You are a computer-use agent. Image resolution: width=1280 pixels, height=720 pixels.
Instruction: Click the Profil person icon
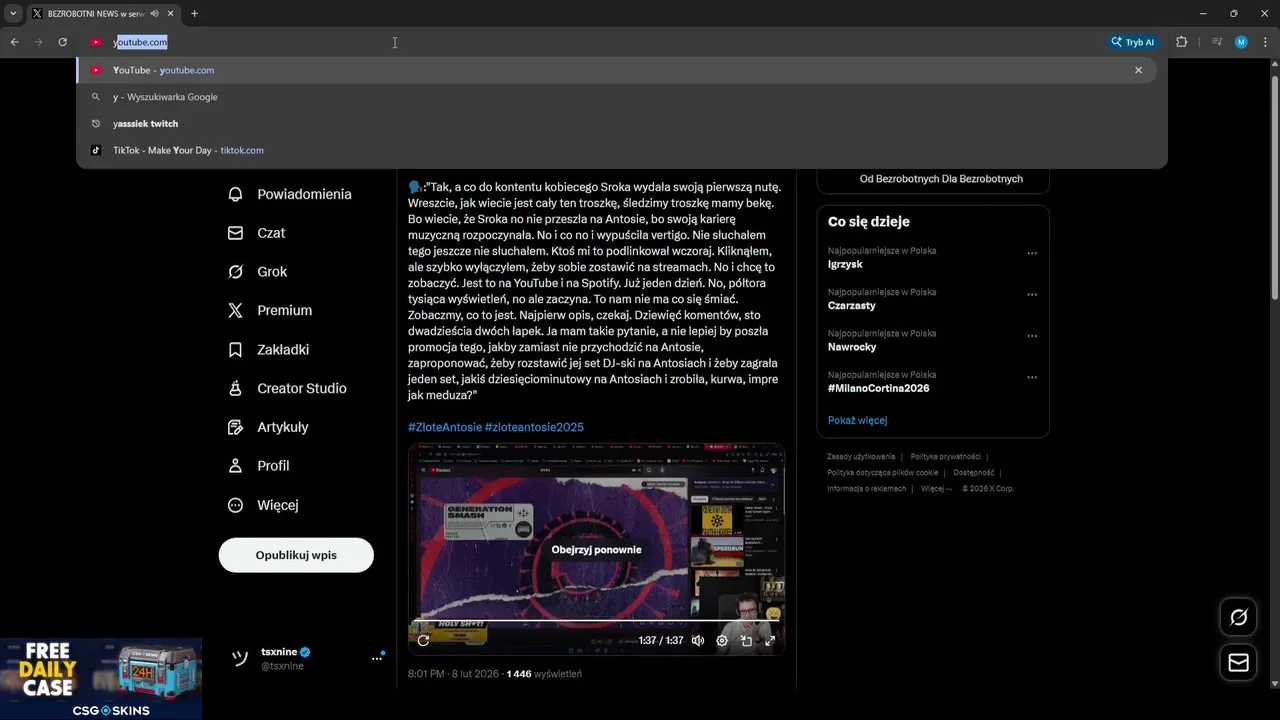[235, 466]
